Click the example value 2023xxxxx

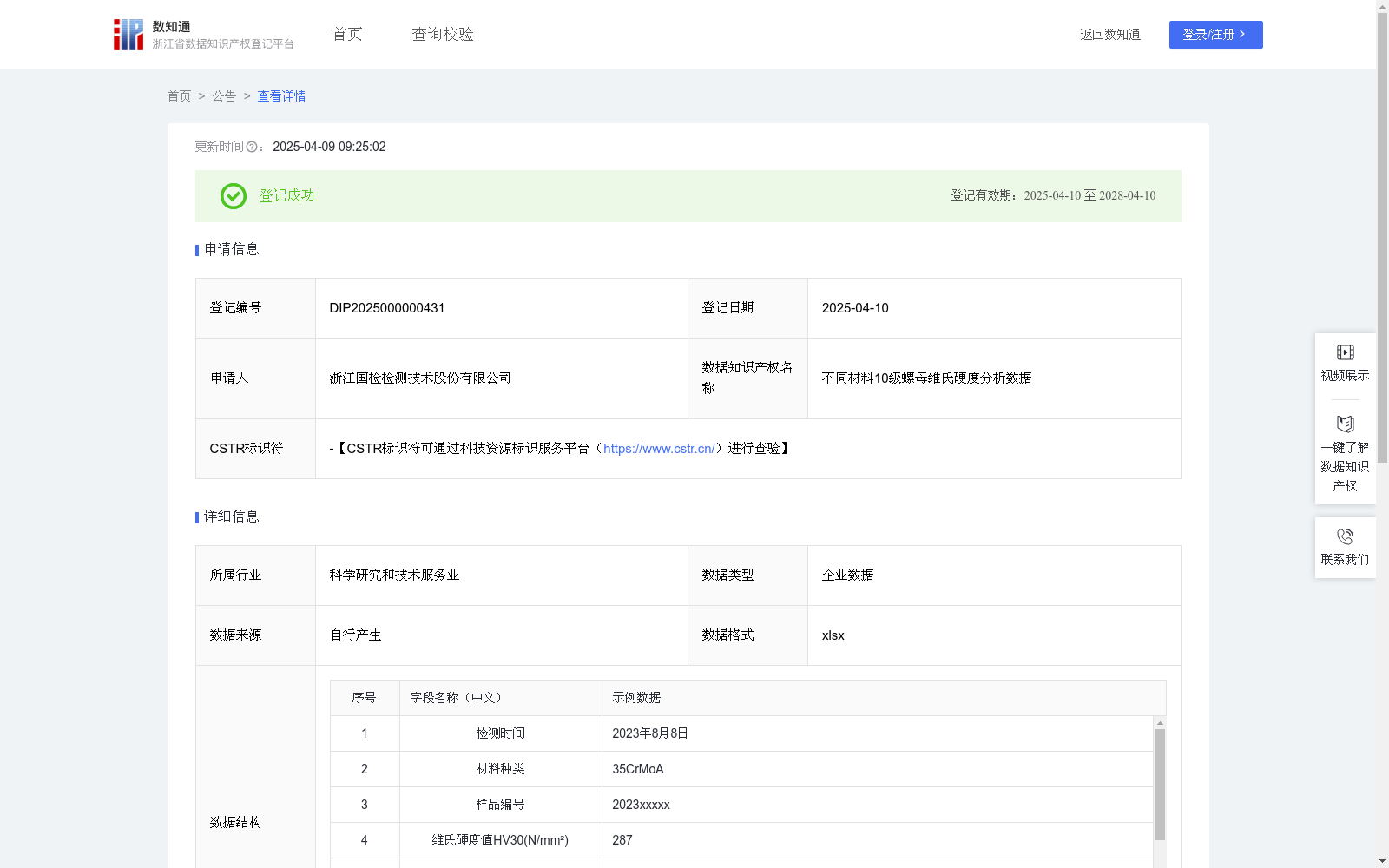pyautogui.click(x=641, y=805)
